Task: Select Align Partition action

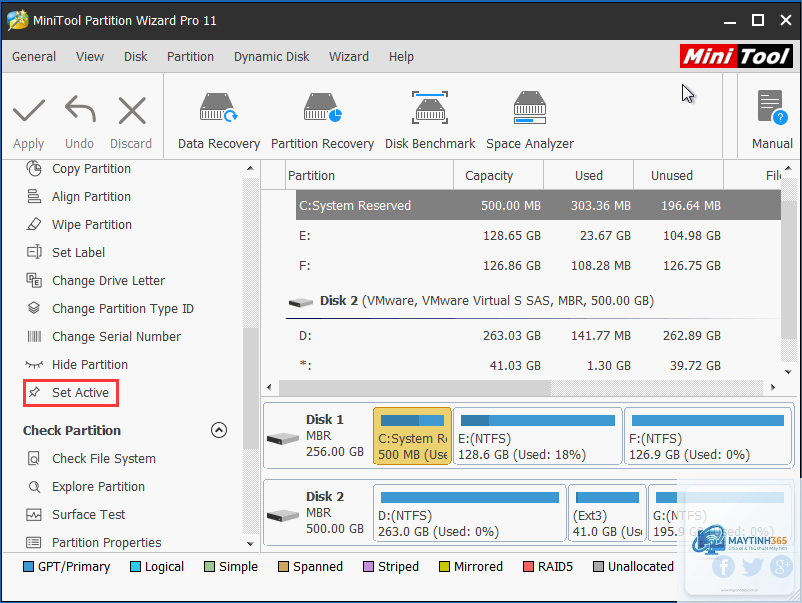Action: coord(79,196)
